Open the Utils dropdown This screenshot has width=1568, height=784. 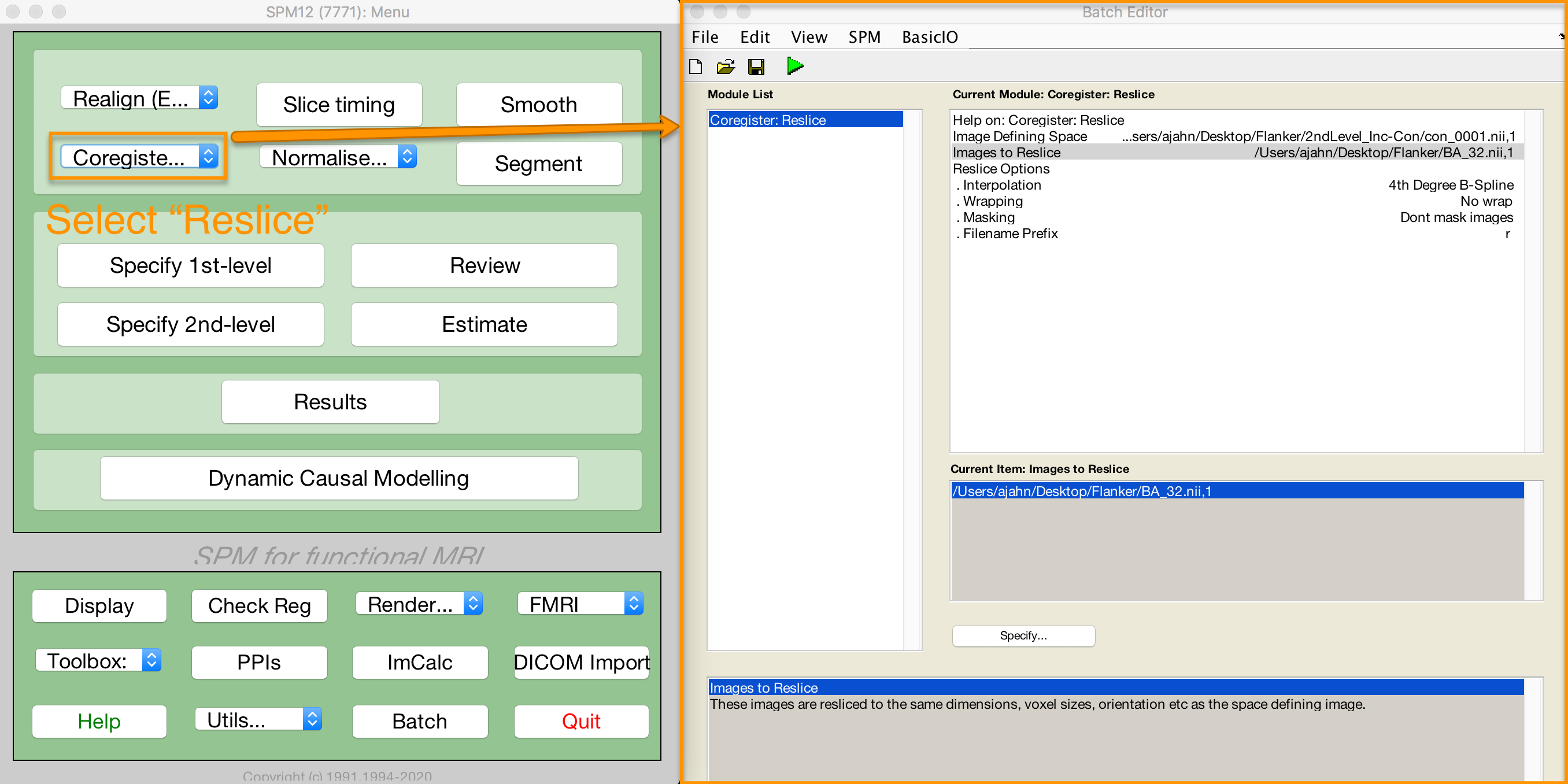coord(258,719)
